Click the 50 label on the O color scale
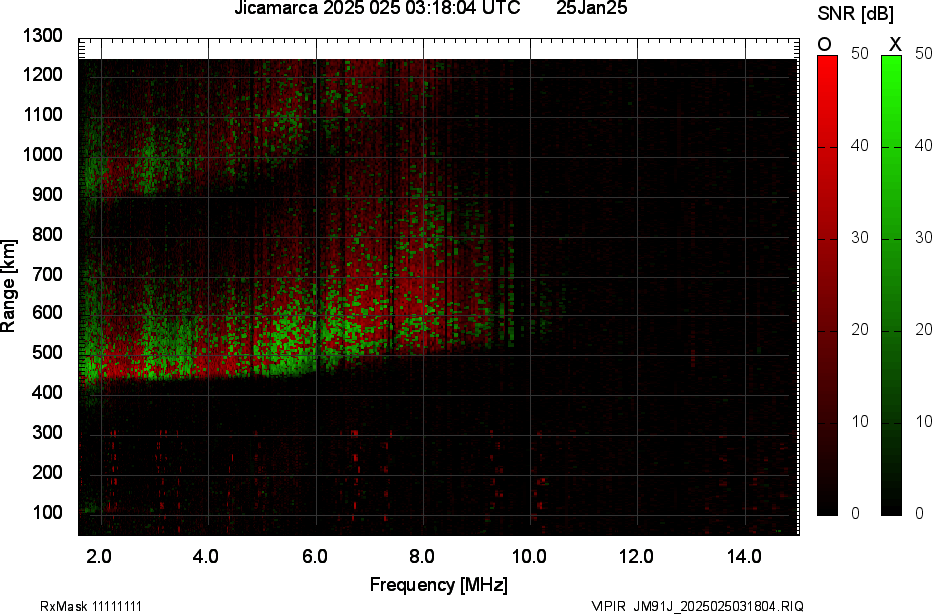932x614 pixels. (860, 53)
